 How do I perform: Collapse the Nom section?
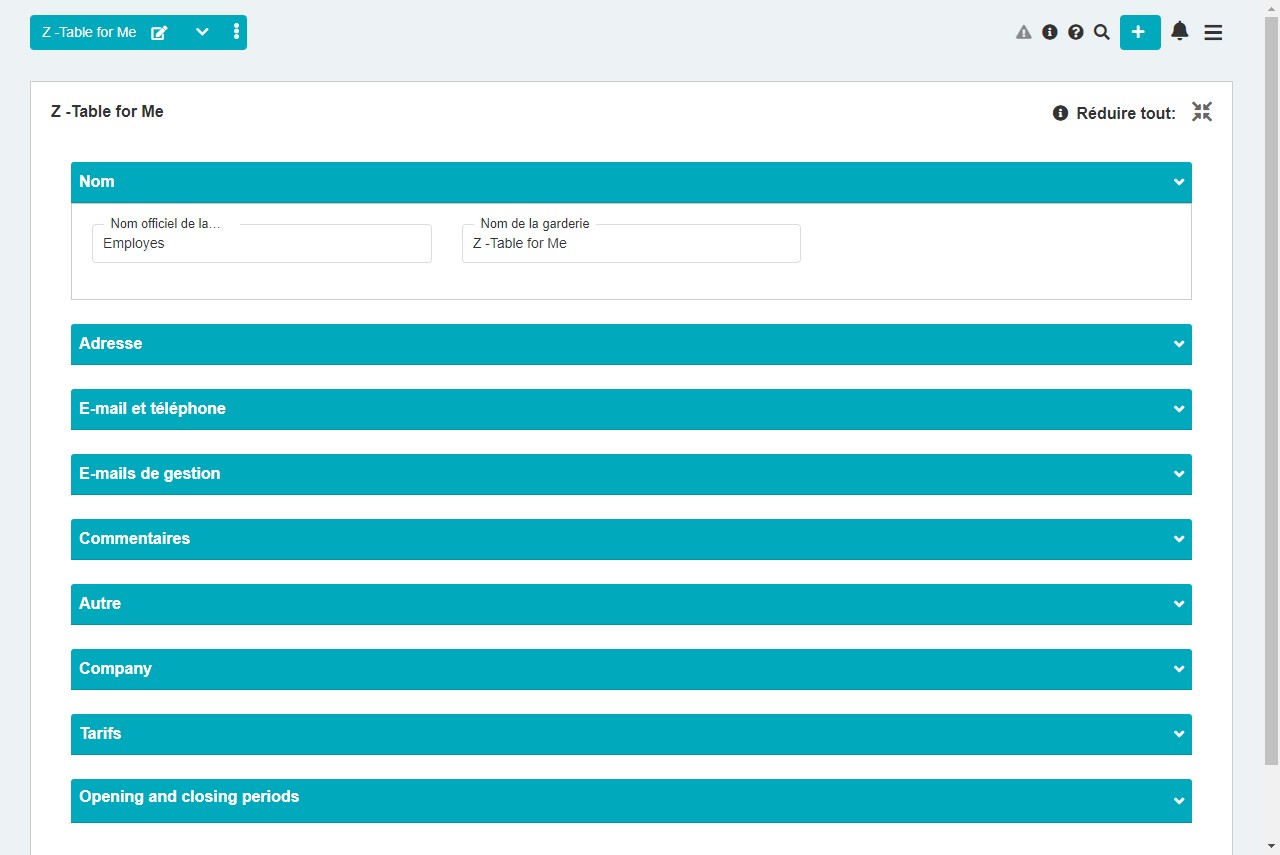[1177, 182]
